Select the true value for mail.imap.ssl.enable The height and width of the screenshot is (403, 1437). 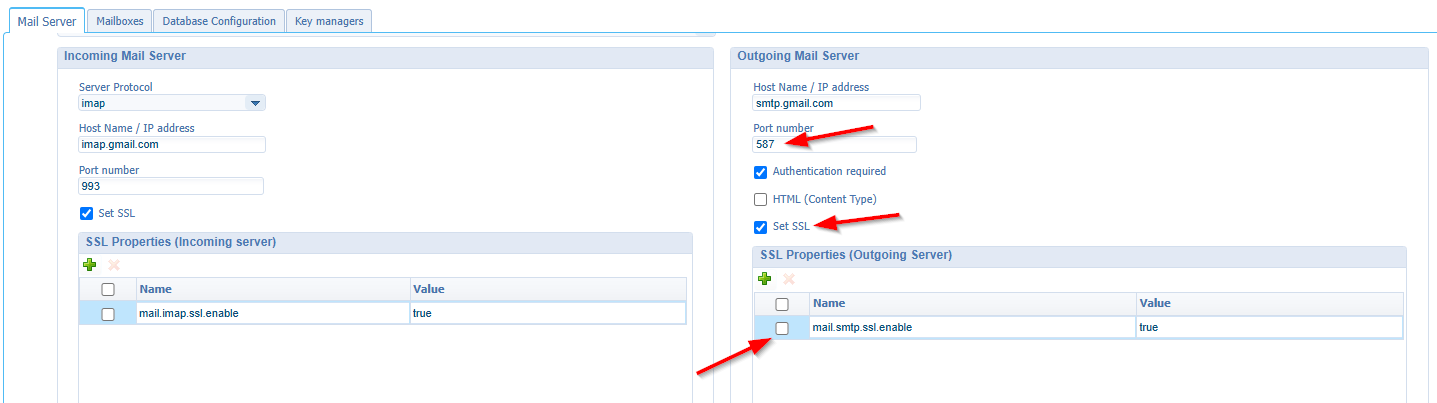548,314
